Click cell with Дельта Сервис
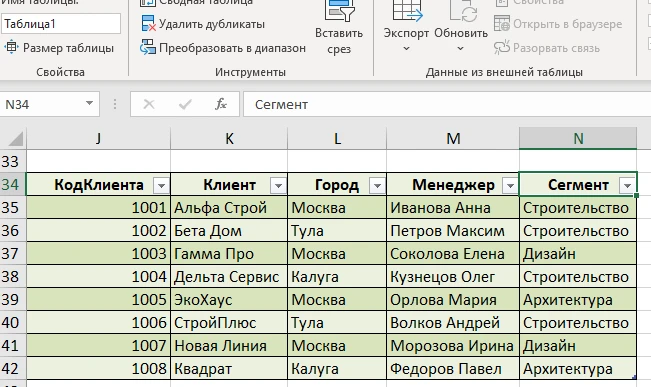The image size is (651, 387). pos(229,277)
